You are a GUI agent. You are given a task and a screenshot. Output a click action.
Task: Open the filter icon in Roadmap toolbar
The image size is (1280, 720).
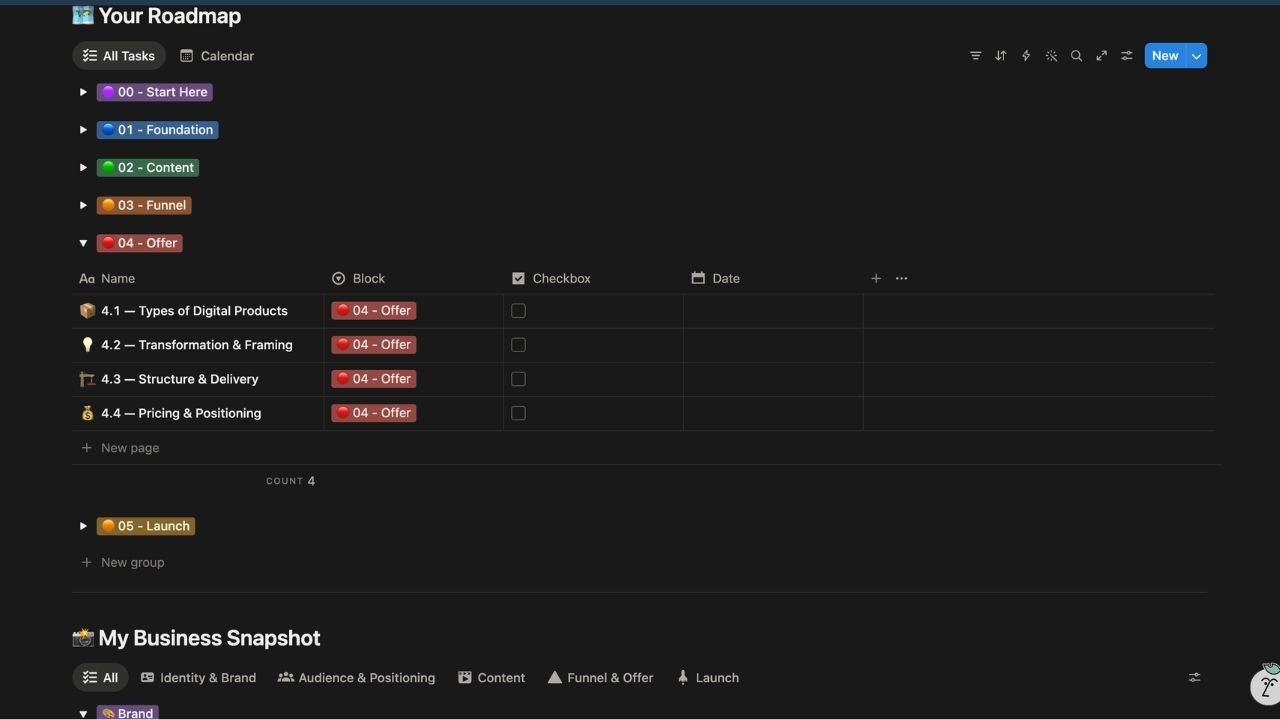tap(975, 56)
